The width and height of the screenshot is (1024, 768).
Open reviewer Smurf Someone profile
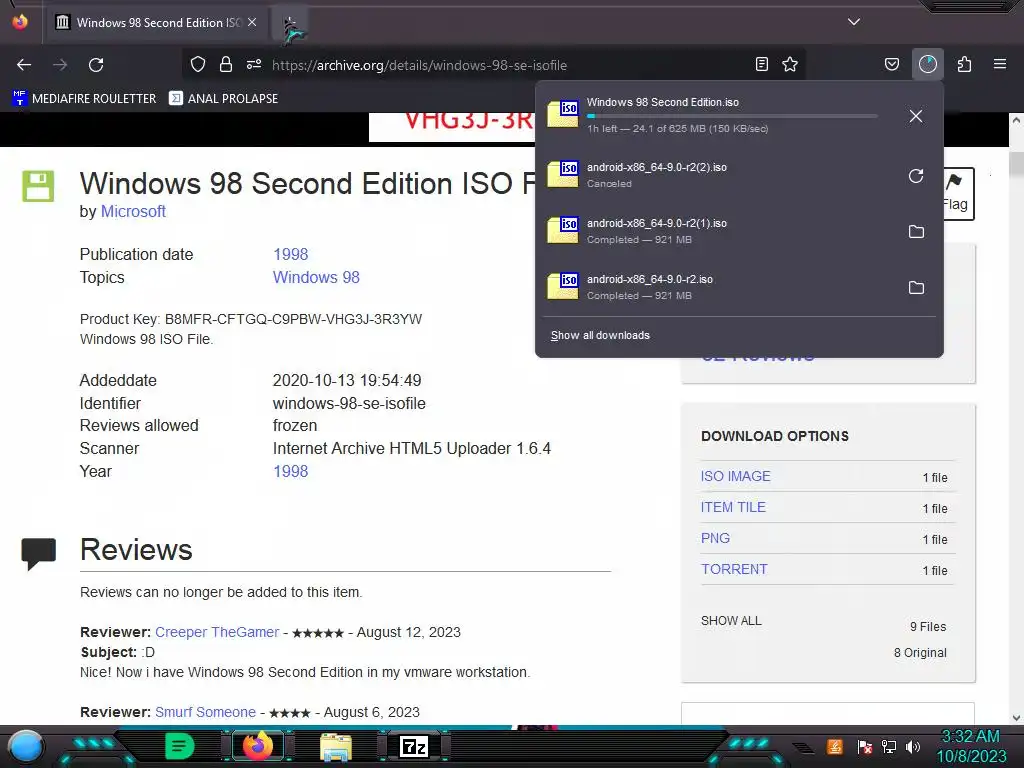coord(205,712)
